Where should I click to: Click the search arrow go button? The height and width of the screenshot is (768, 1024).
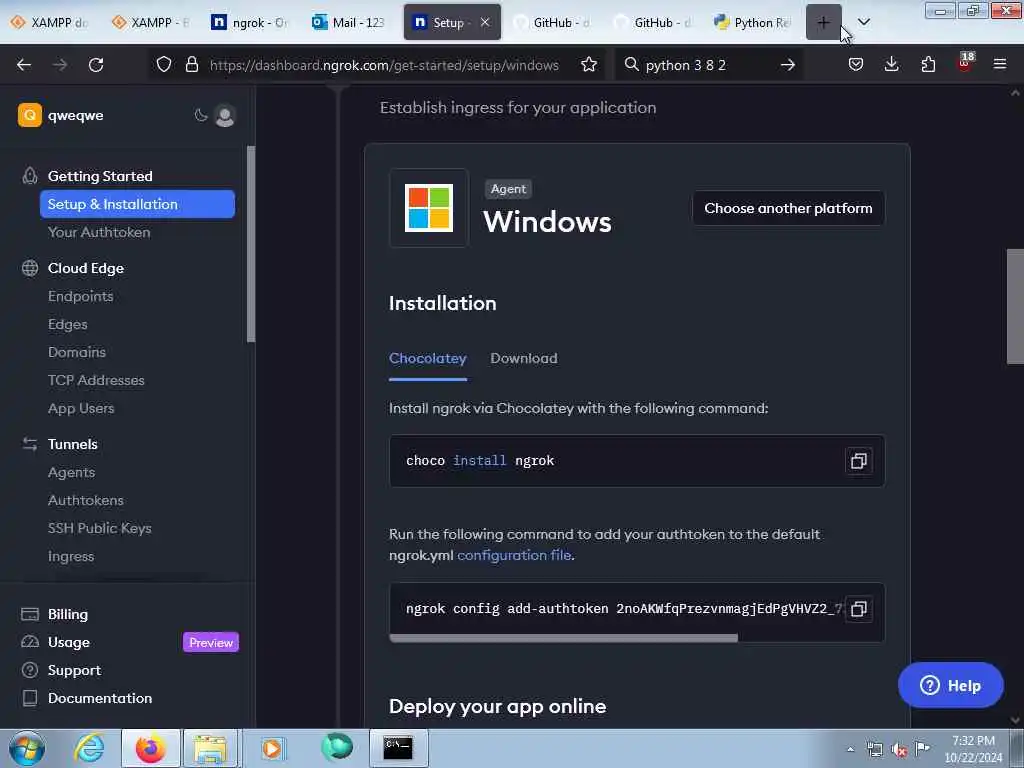788,65
